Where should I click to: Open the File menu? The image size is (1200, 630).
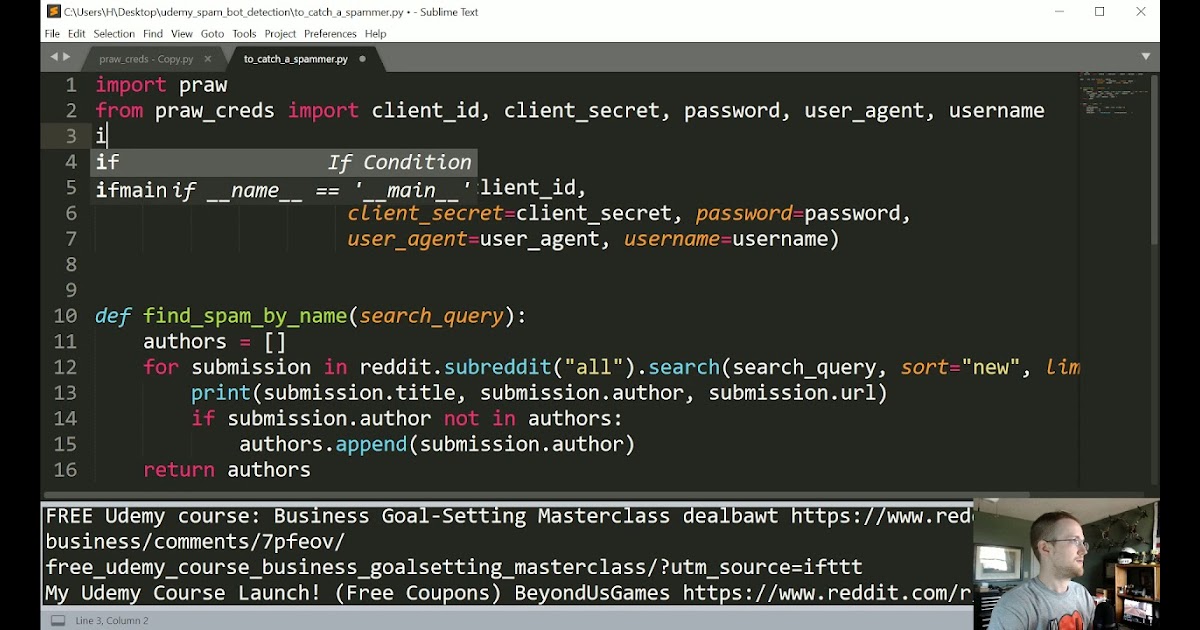tap(52, 33)
